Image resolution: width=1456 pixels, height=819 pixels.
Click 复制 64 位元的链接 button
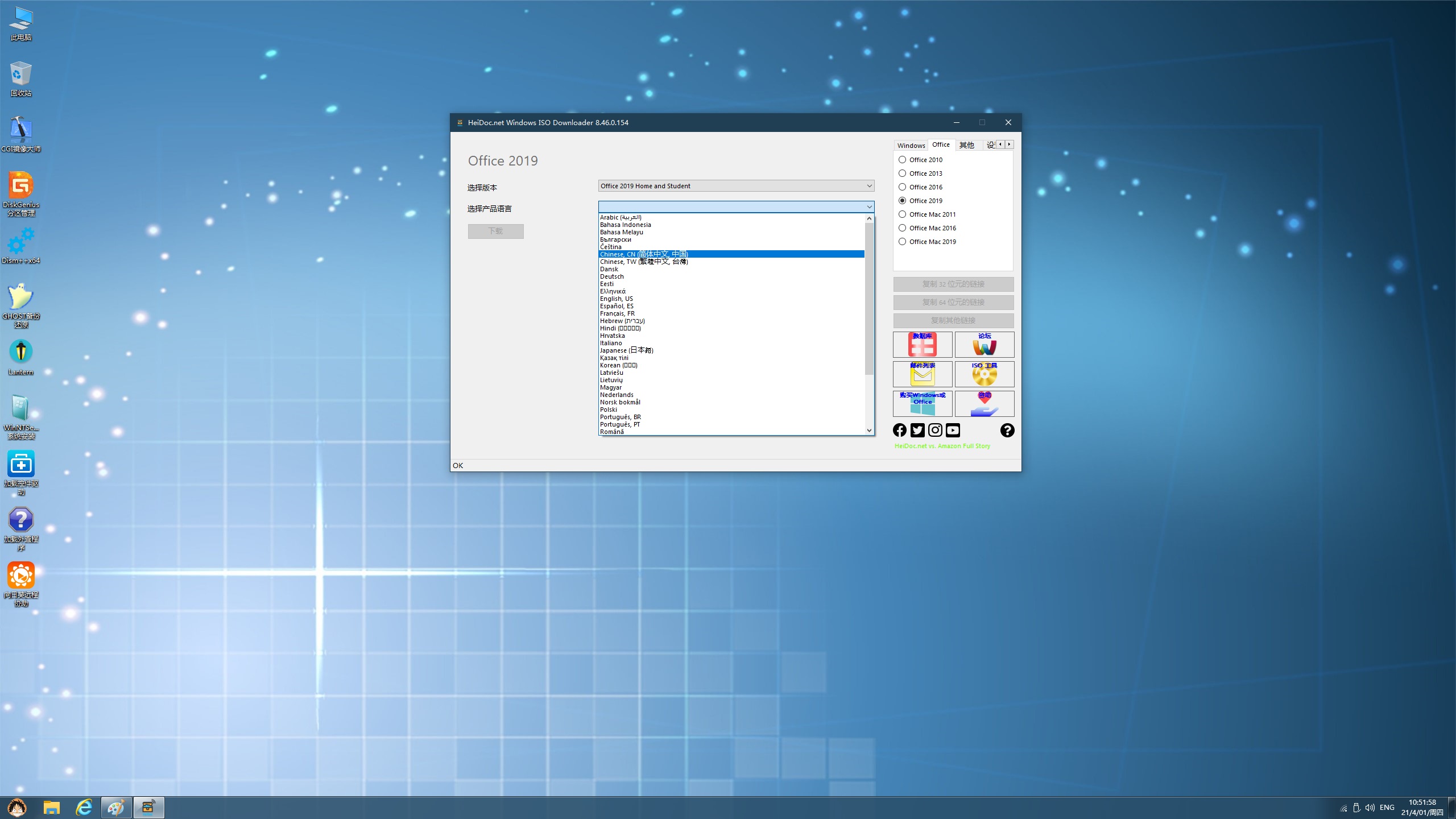[x=953, y=303]
